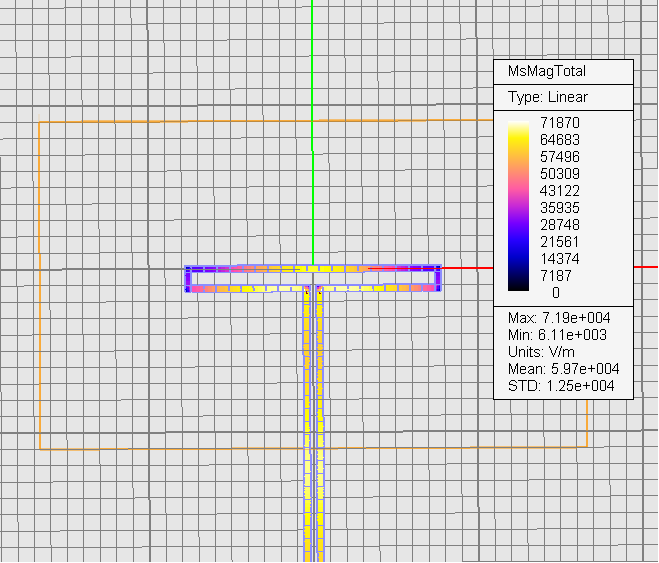
Task: Select the STD: 1.25e+004 statistic
Action: coord(560,386)
